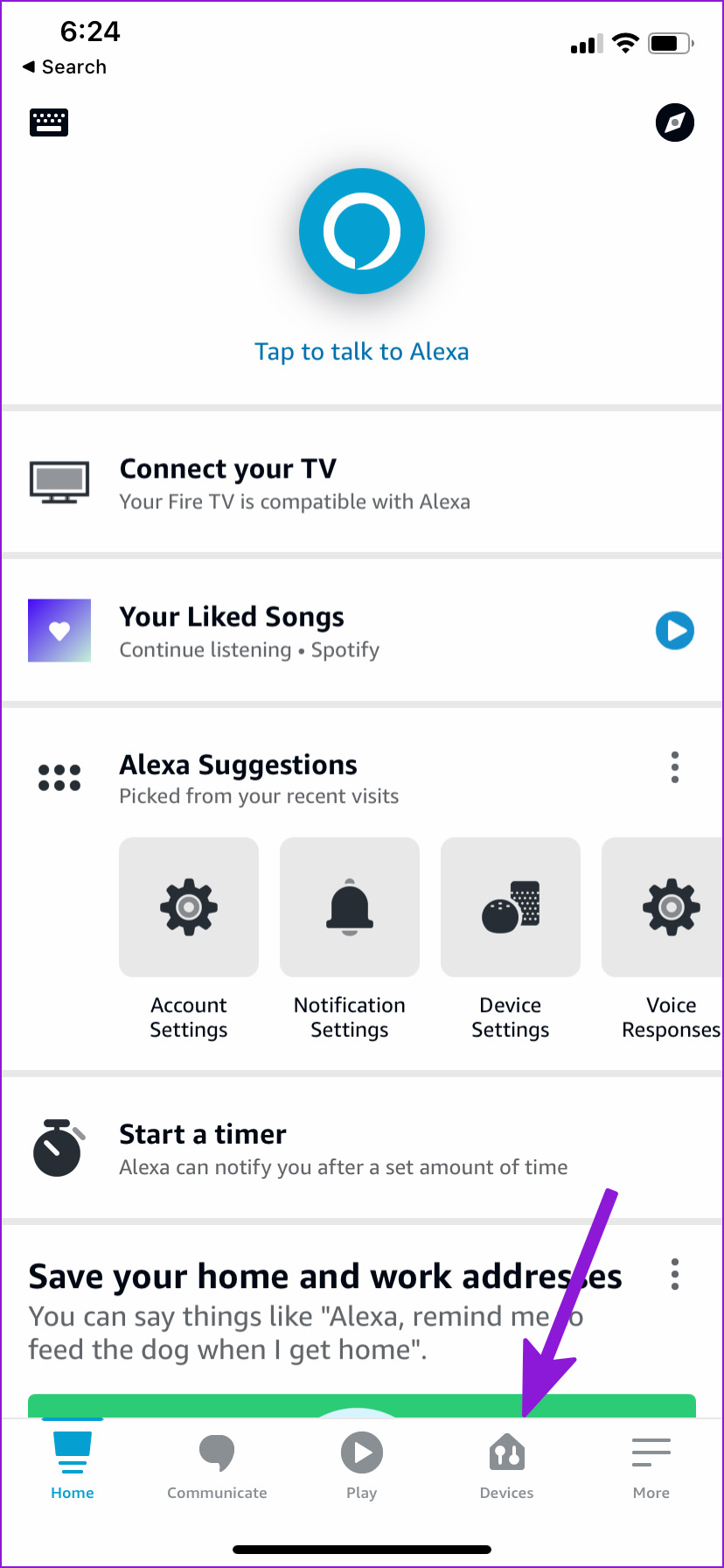
Task: Open Device Settings suggestion tile
Action: click(511, 907)
